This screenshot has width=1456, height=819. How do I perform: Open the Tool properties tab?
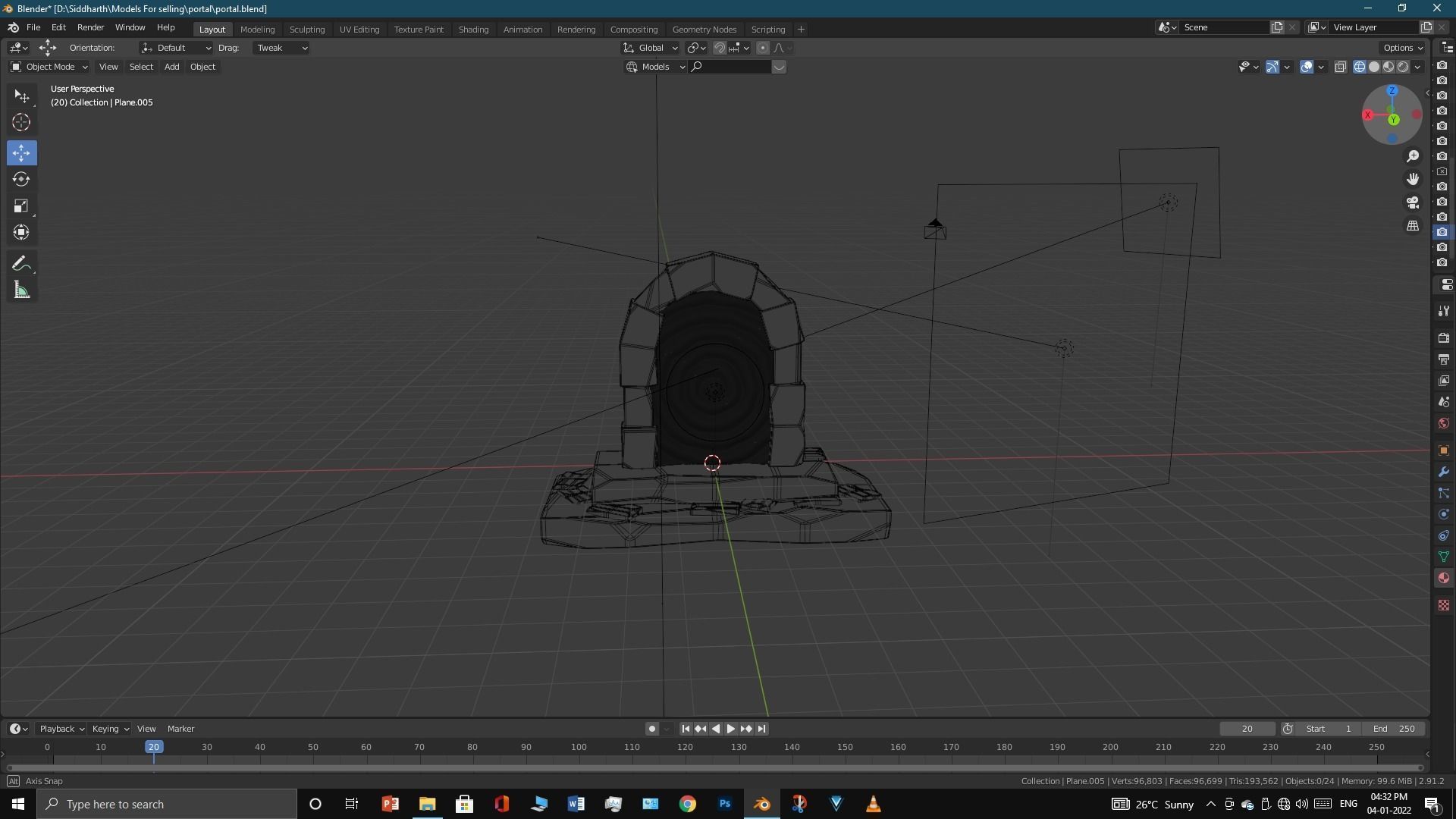1444,312
